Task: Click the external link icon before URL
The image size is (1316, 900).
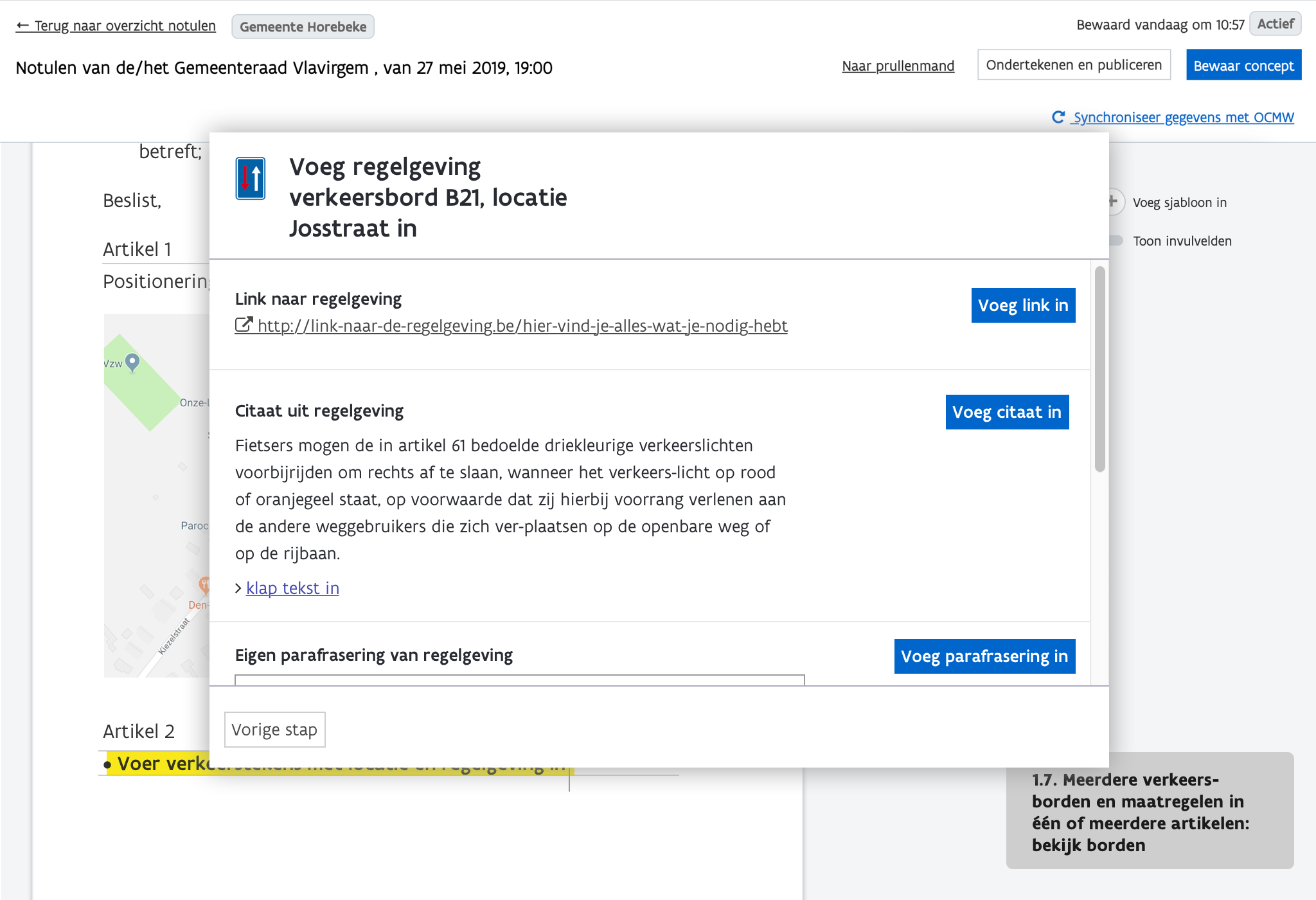Action: click(x=243, y=325)
